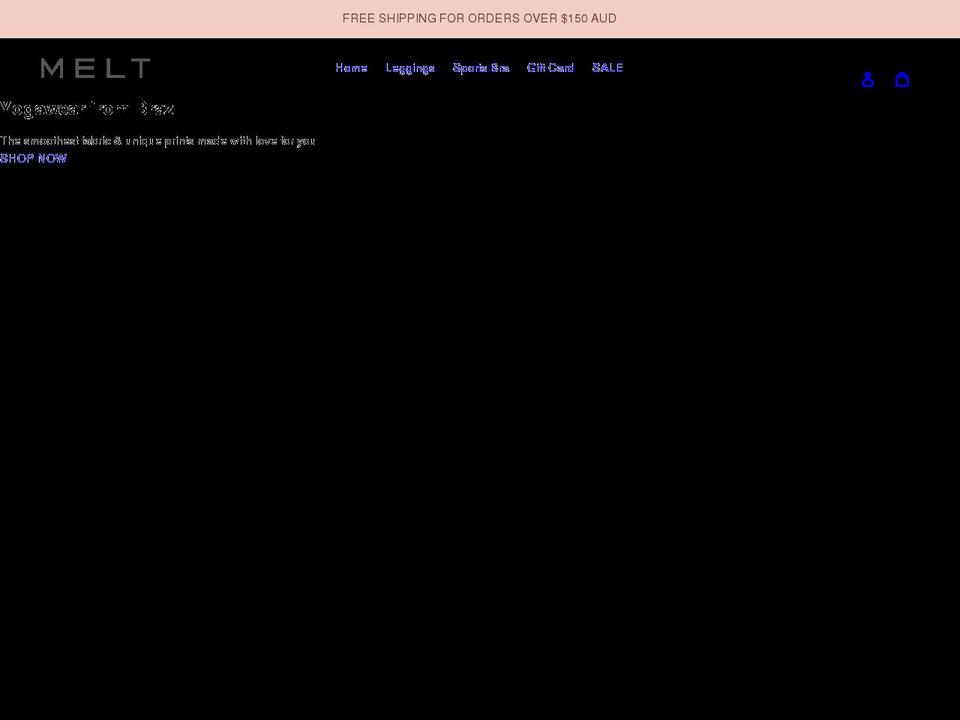Click the MELT logo
The height and width of the screenshot is (720, 960).
96,68
